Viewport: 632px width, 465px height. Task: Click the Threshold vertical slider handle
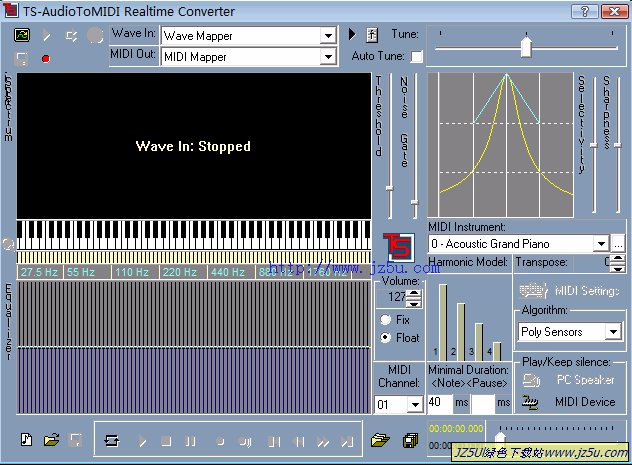pyautogui.click(x=389, y=188)
